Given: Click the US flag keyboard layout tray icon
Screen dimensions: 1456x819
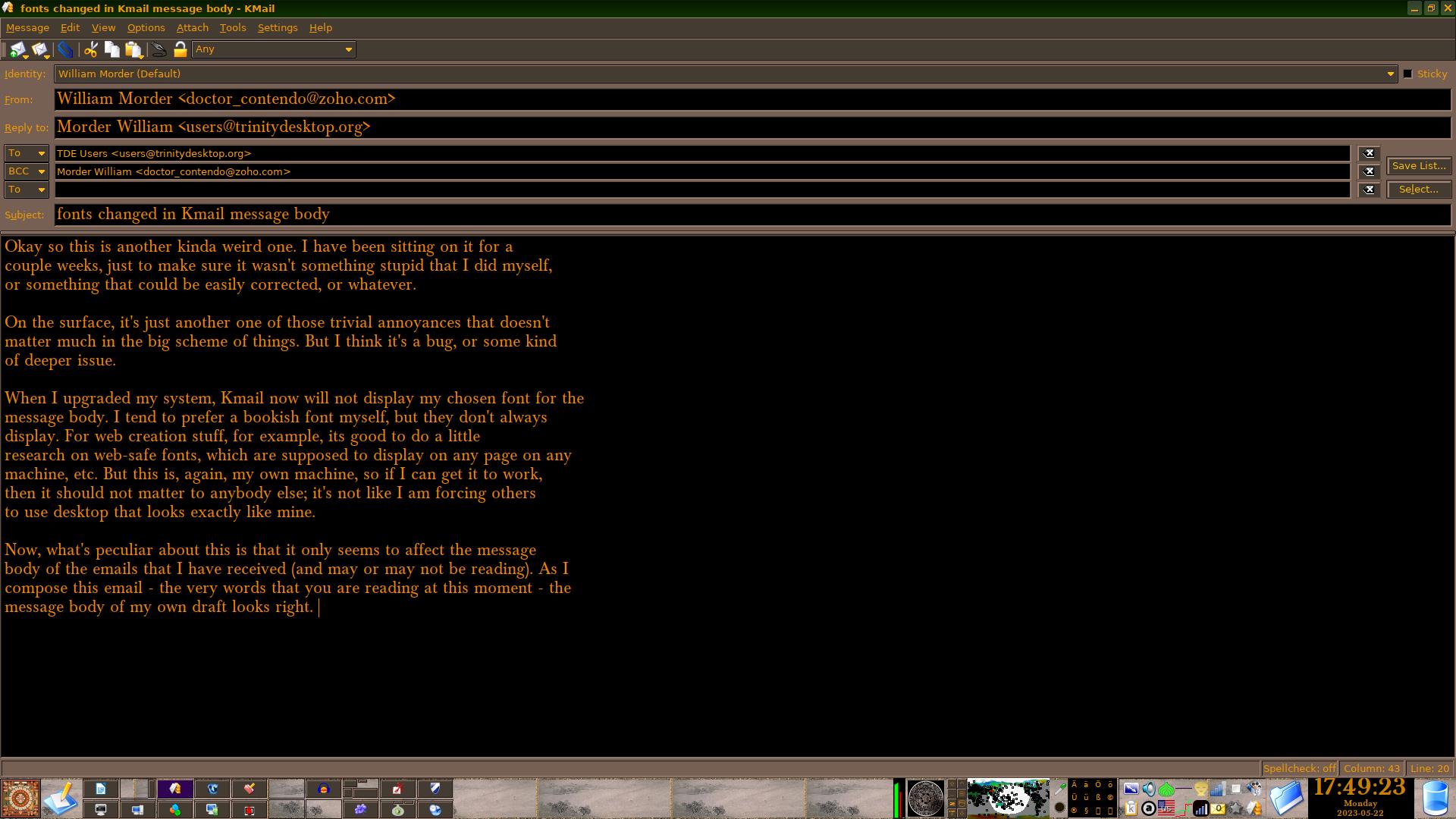Looking at the screenshot, I should coord(1166,808).
